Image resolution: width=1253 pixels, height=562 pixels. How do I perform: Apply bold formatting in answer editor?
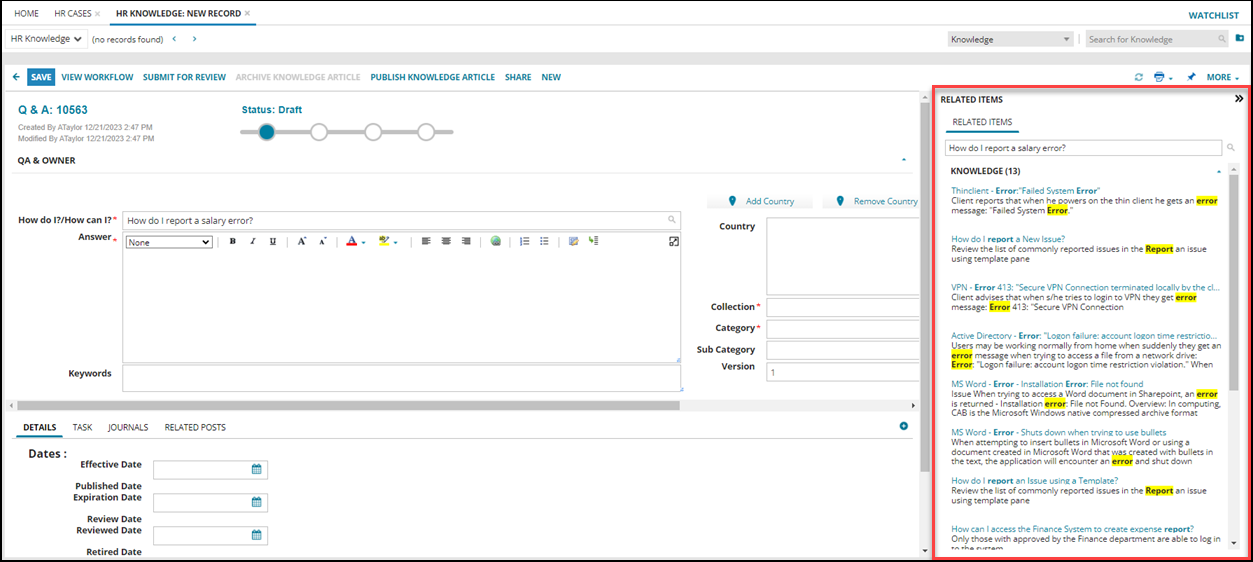232,241
